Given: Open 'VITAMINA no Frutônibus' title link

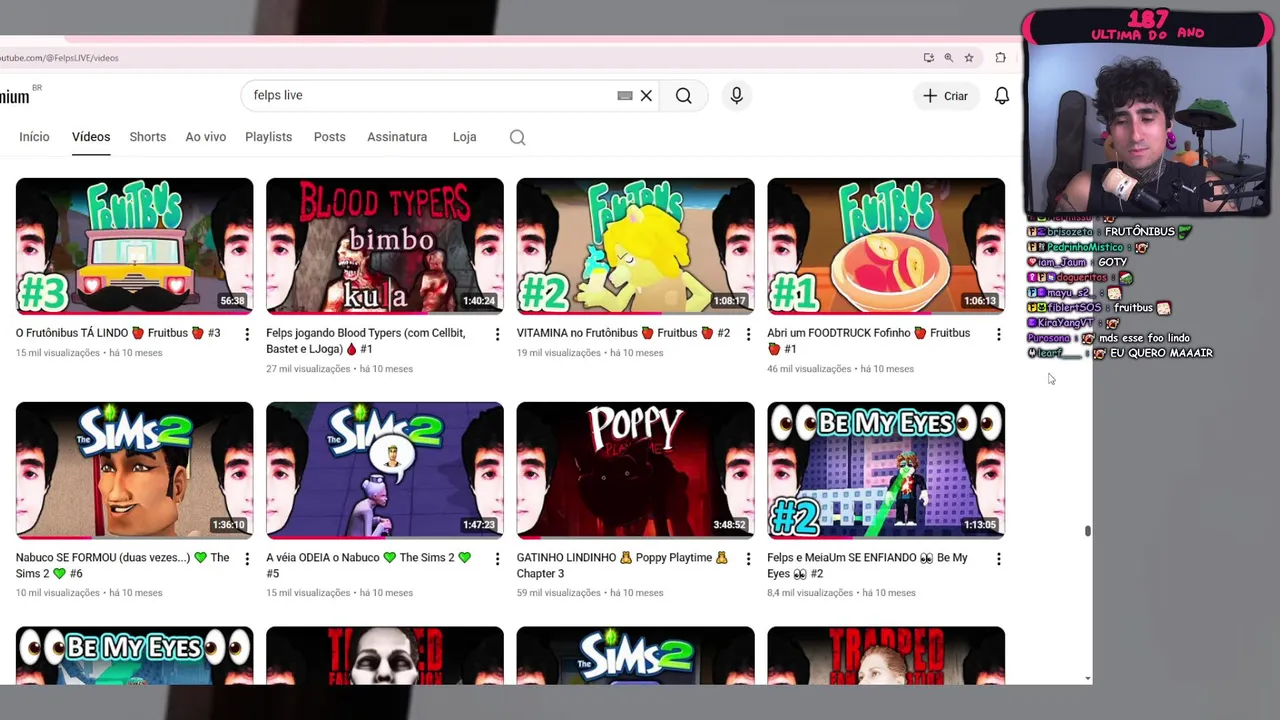Looking at the screenshot, I should click(x=623, y=333).
